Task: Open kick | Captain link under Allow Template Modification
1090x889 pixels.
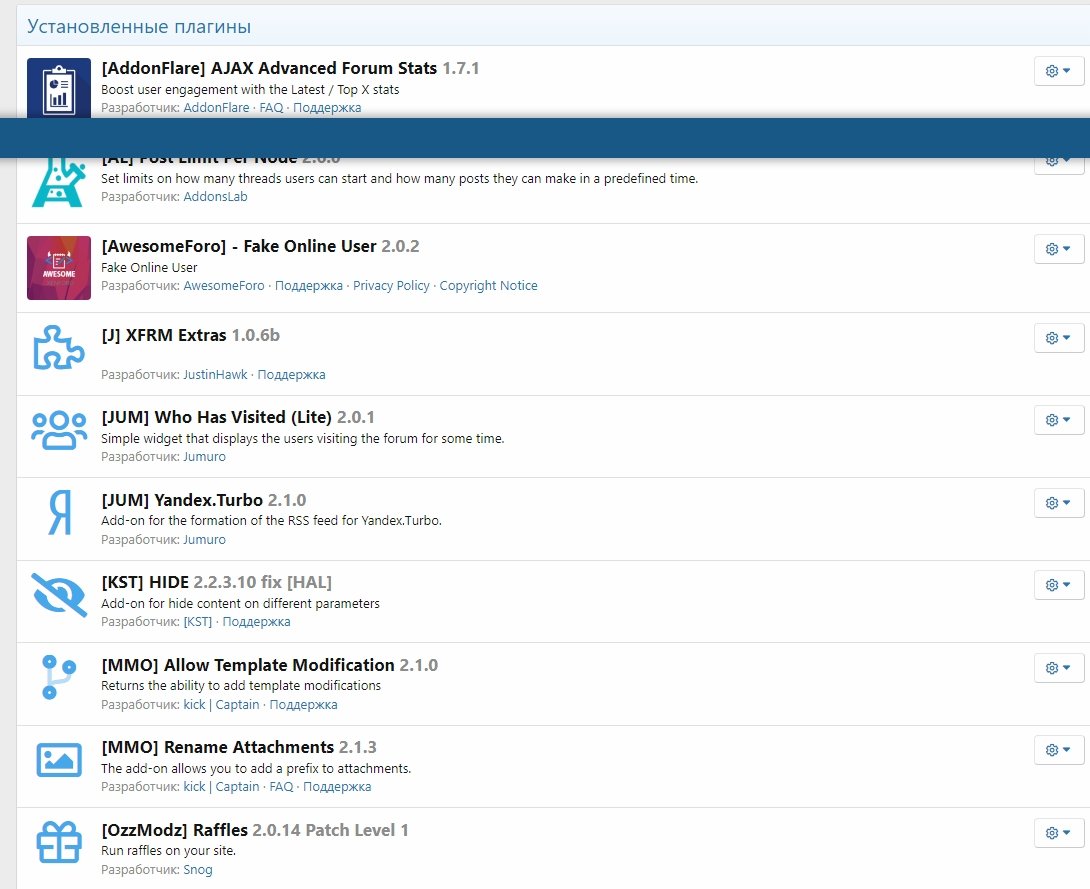Action: click(221, 704)
